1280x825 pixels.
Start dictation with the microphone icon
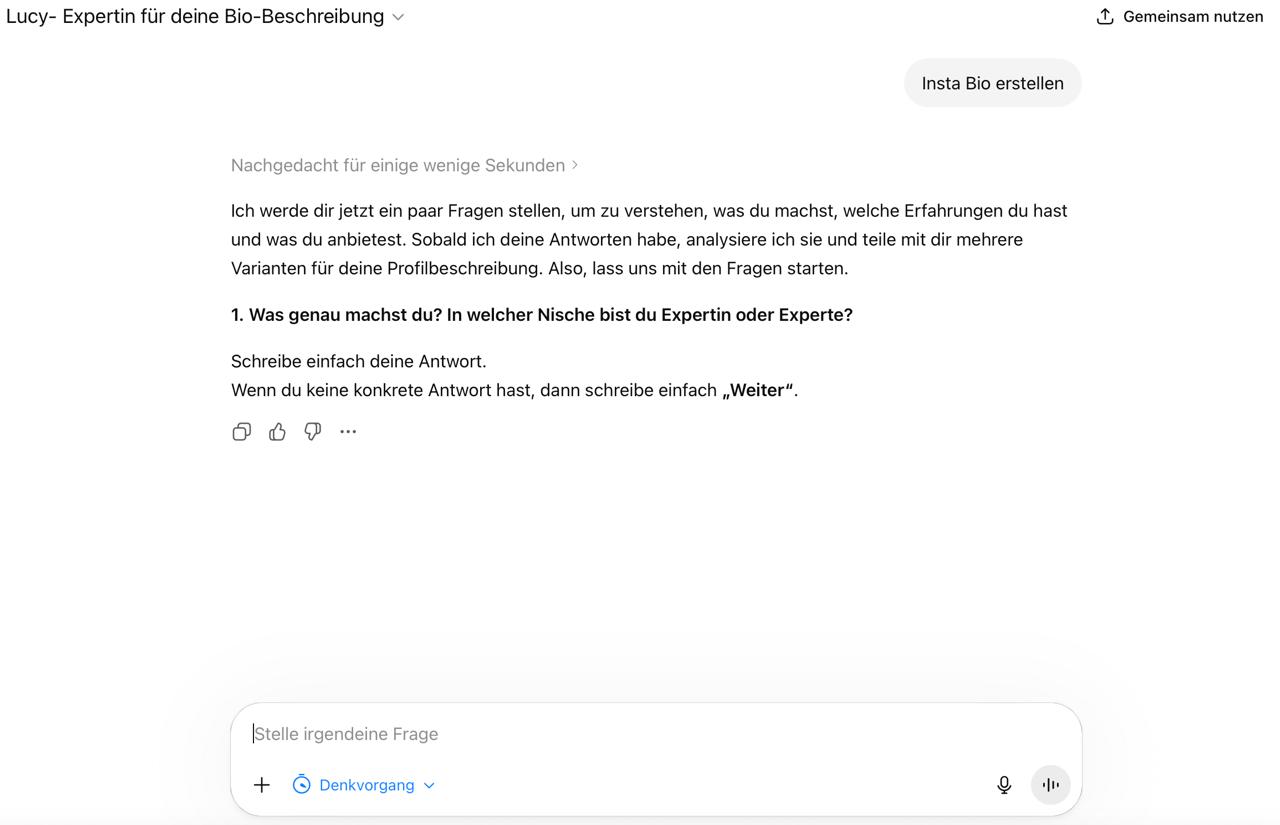pos(1004,785)
